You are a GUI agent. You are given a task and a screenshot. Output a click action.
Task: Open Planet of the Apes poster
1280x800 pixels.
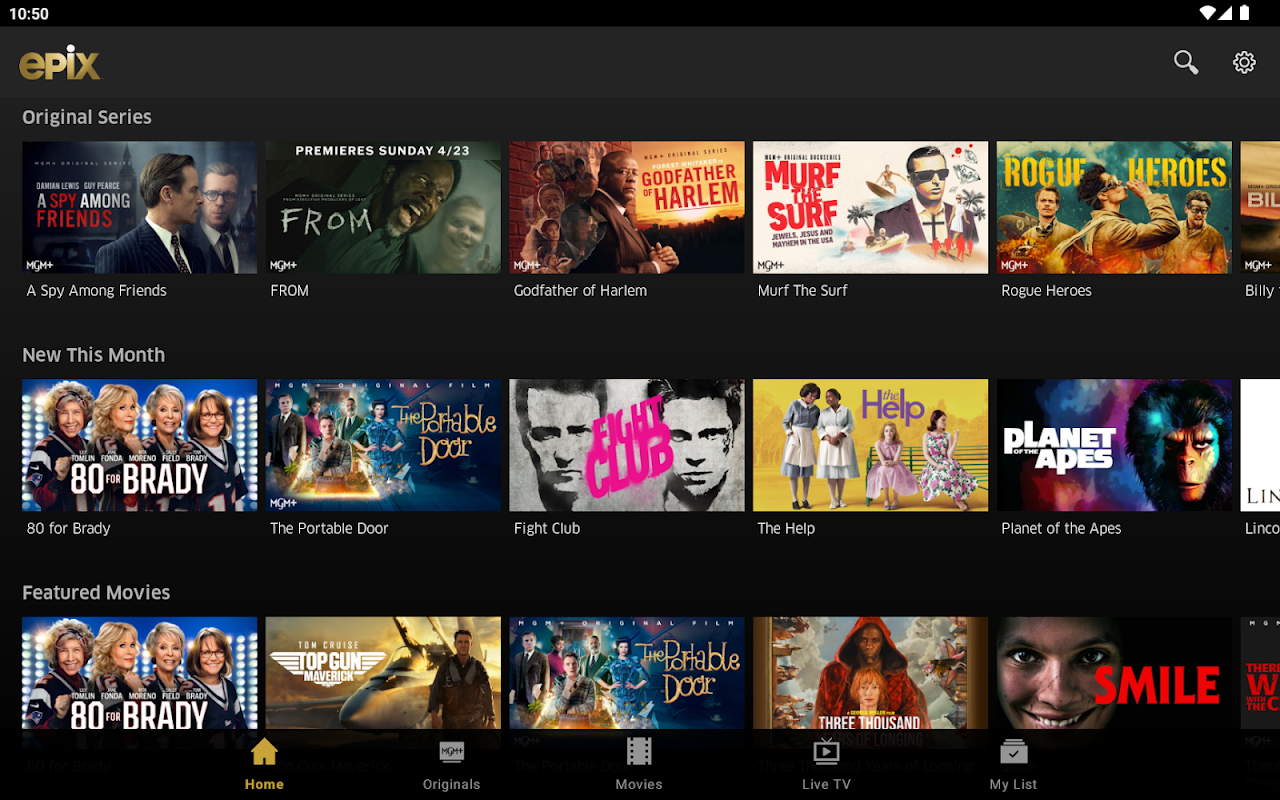[1114, 445]
